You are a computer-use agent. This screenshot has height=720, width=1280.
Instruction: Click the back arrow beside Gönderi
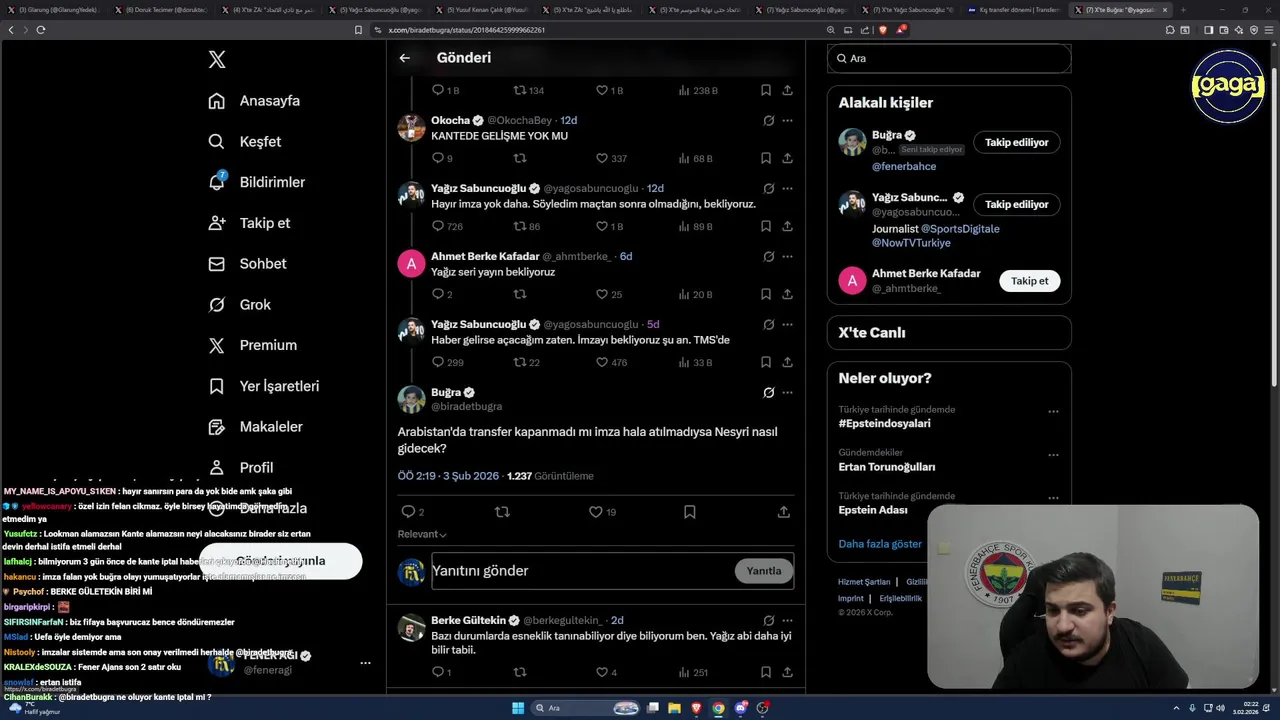(405, 58)
